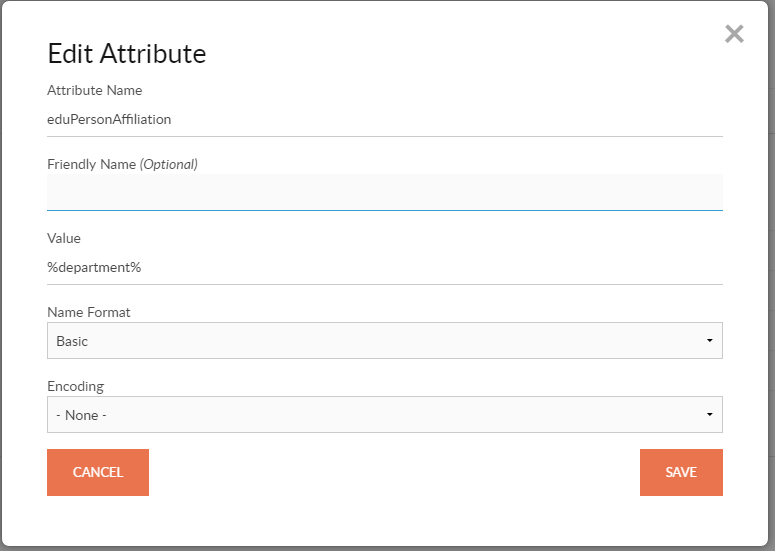Click the Value field label
This screenshot has height=551, width=775.
(x=64, y=238)
